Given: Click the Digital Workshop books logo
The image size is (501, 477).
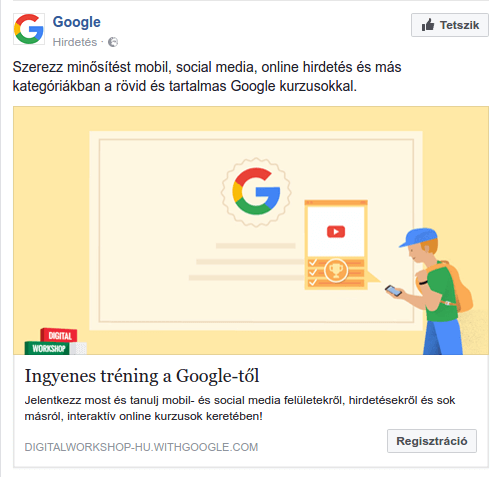Looking at the screenshot, I should click(55, 341).
